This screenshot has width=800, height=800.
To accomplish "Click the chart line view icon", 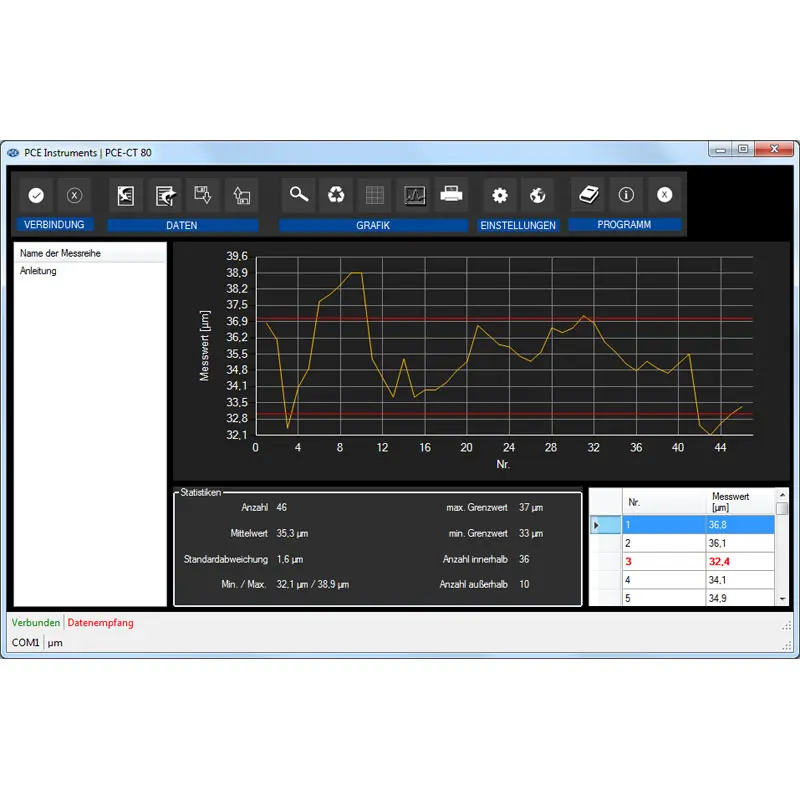I will pyautogui.click(x=414, y=195).
